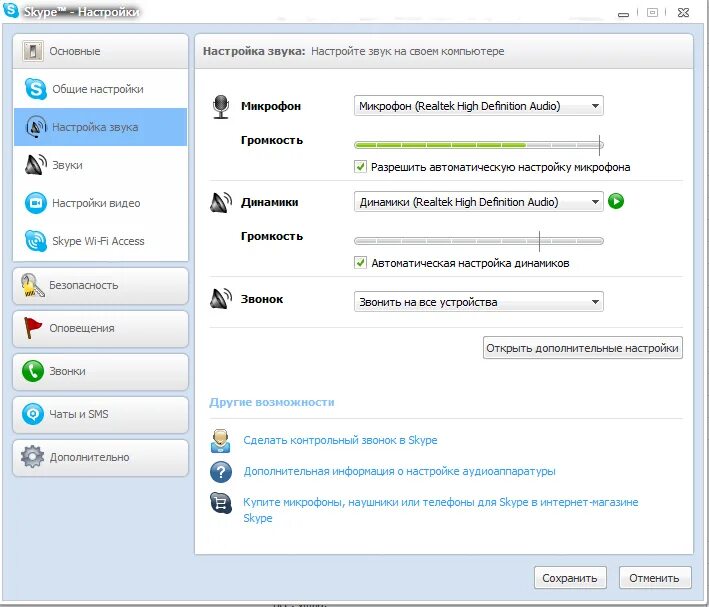Close the Skype settings window

tap(683, 13)
